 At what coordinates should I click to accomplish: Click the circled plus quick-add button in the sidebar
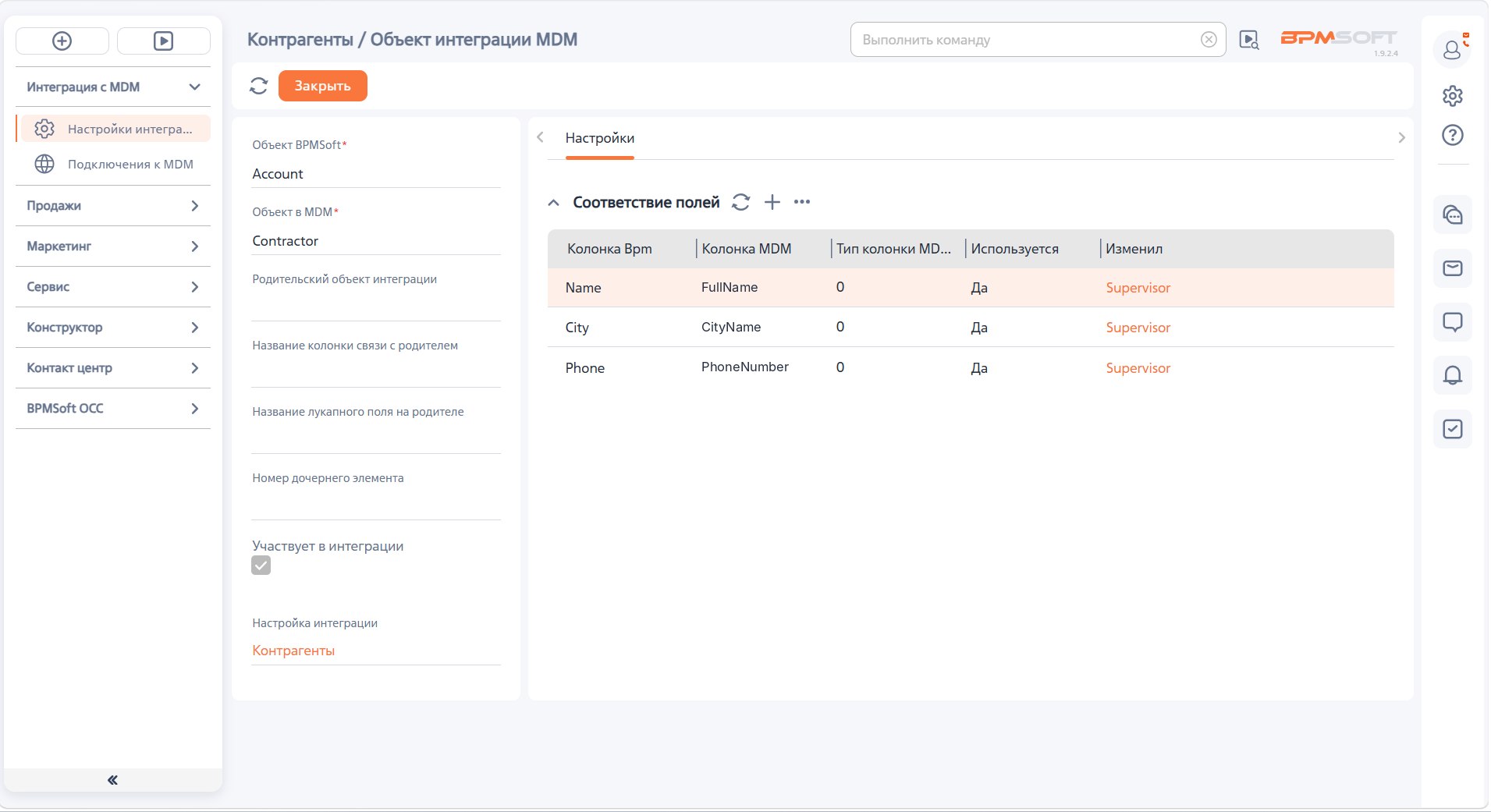point(62,41)
